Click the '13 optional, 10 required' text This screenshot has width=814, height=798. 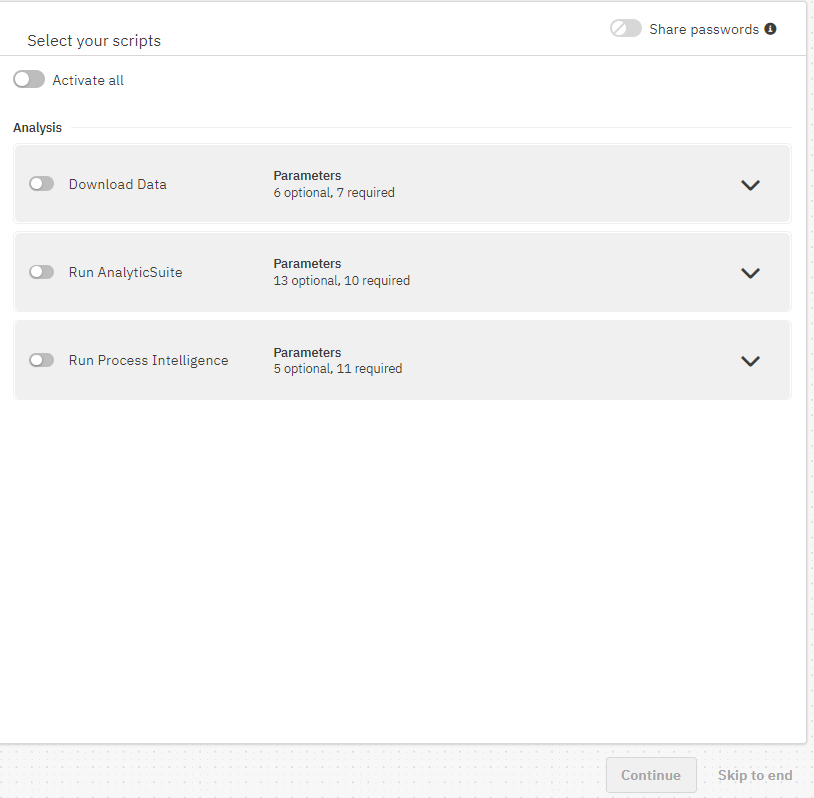(x=341, y=281)
